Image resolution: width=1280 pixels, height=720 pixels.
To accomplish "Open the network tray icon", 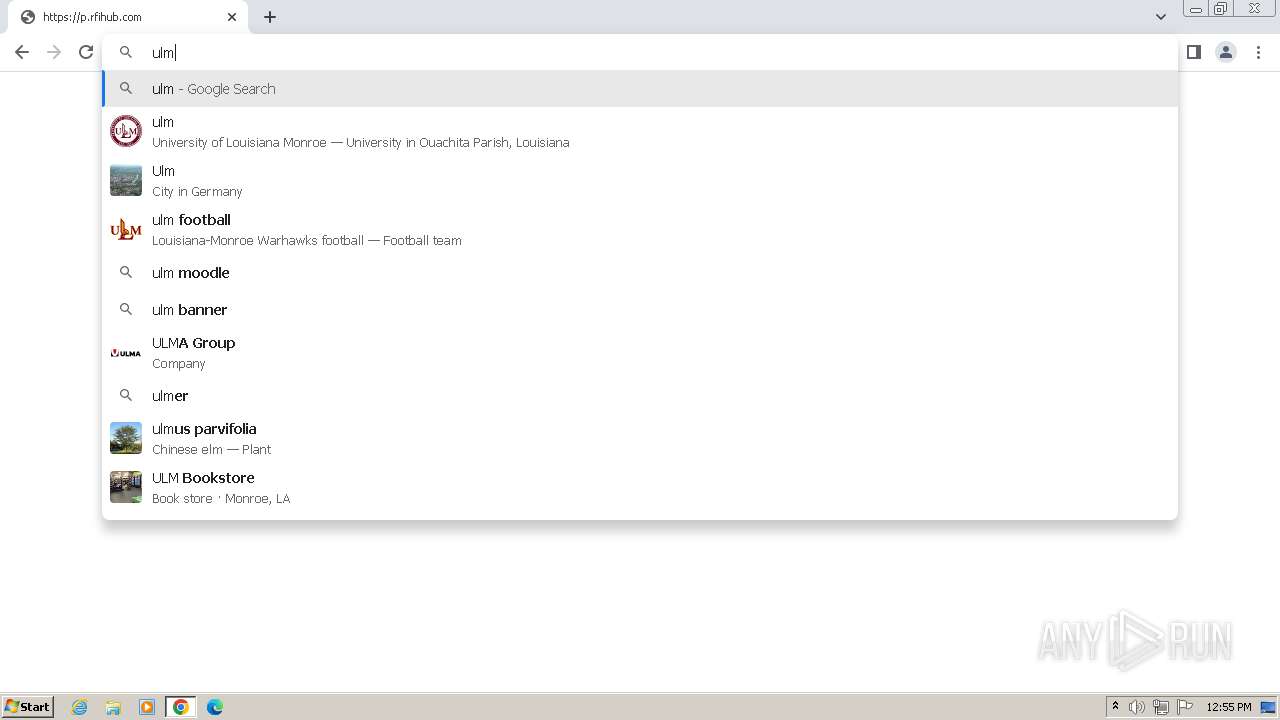I will (1161, 707).
